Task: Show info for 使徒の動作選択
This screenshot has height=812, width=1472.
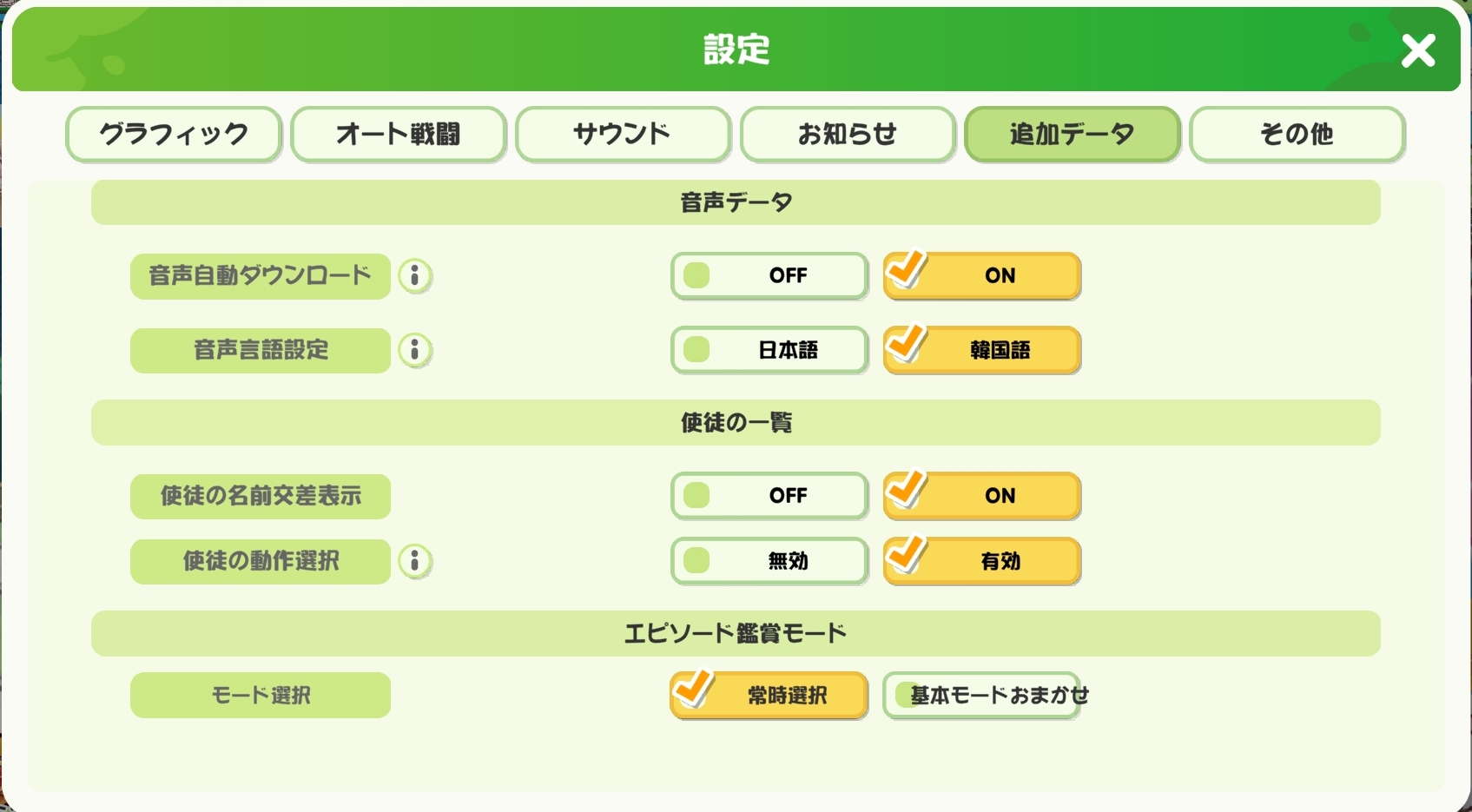Action: [415, 562]
